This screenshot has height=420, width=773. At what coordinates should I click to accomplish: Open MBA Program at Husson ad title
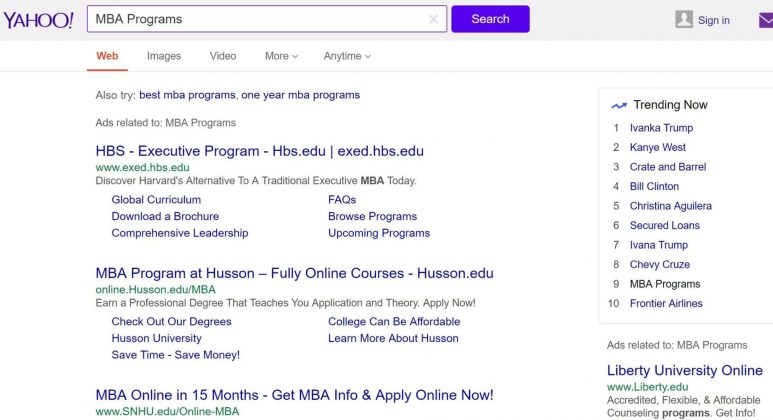[x=294, y=273]
